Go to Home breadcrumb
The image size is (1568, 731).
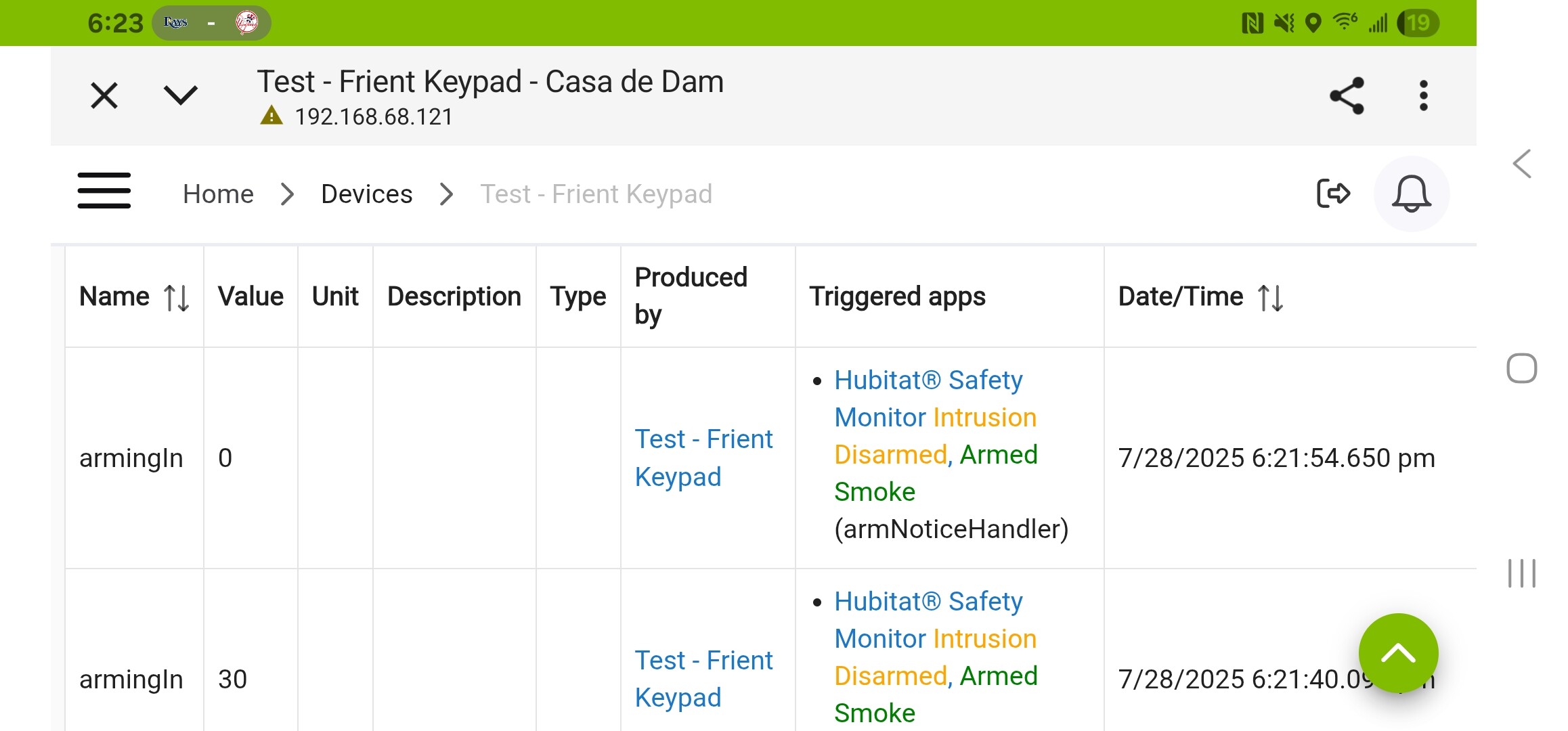pyautogui.click(x=218, y=194)
